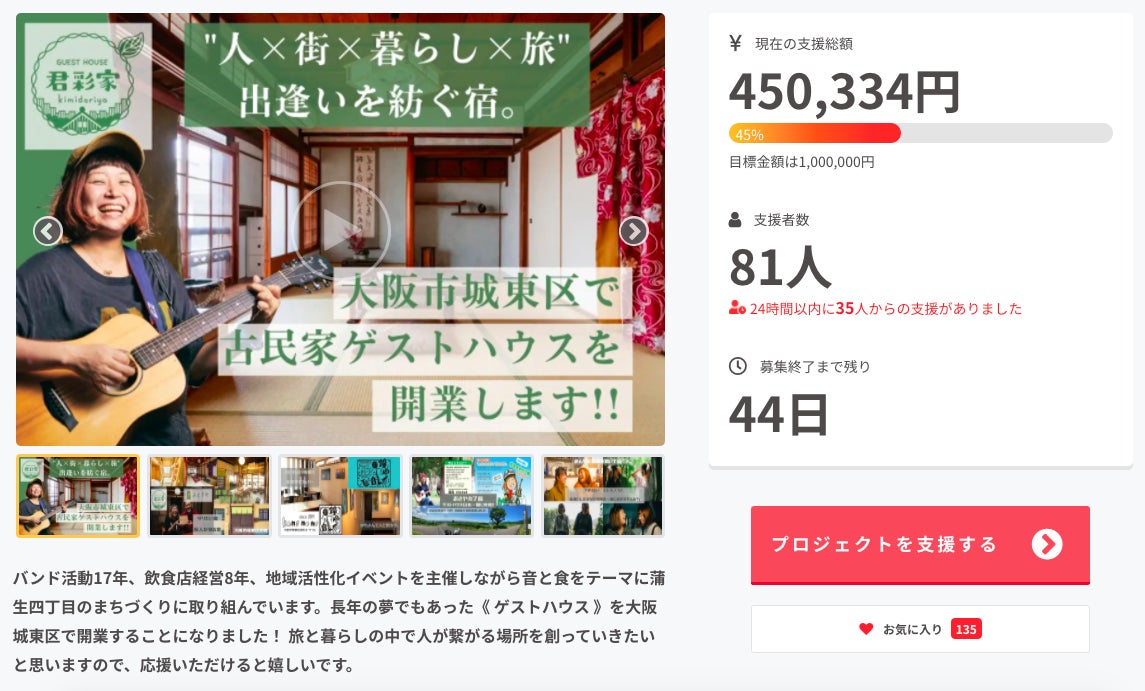Click the white arrow icon in the support button

point(1046,544)
